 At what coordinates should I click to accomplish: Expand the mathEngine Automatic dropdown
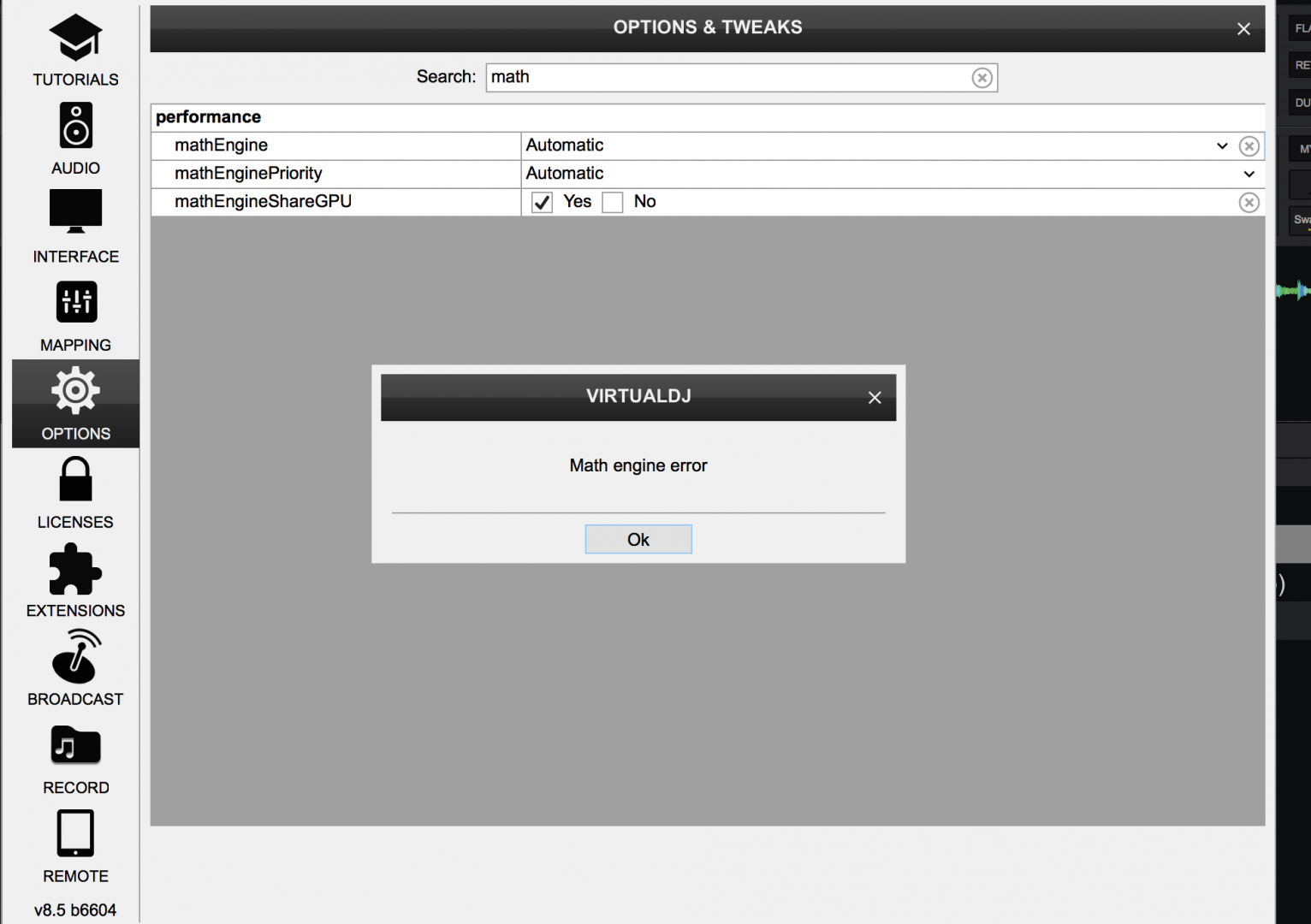(1221, 145)
